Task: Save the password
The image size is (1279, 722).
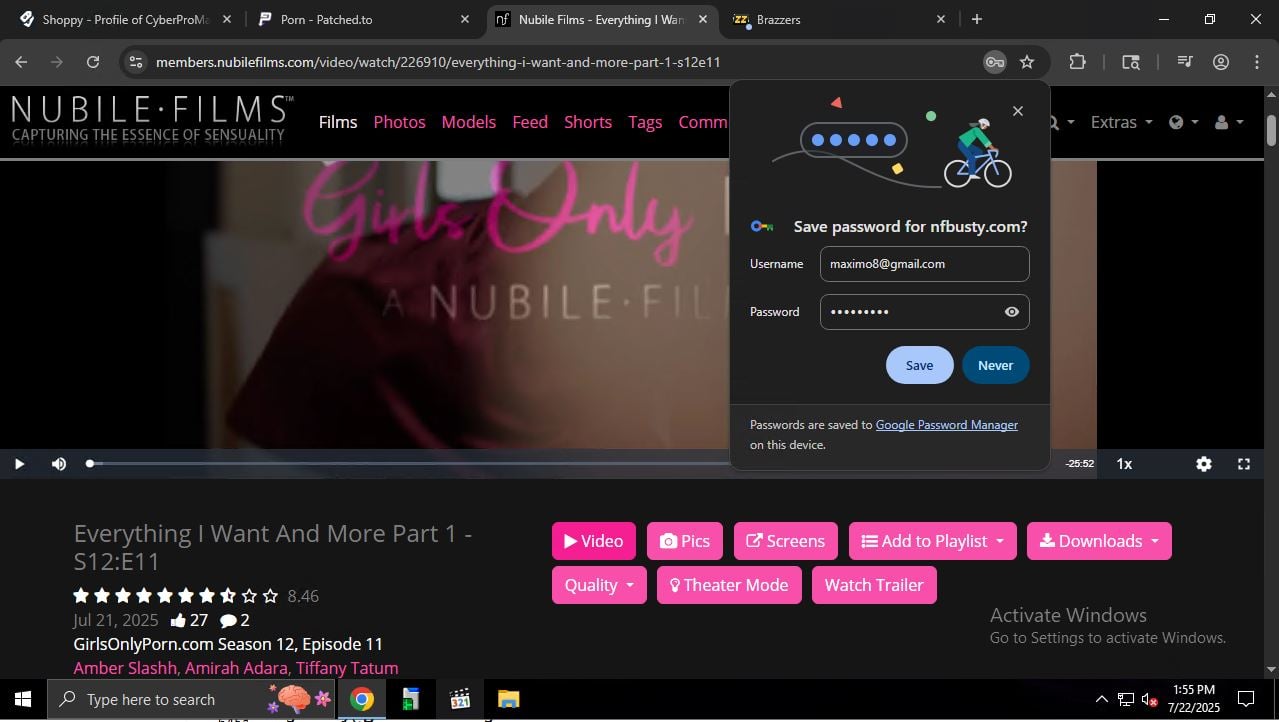Action: [919, 365]
